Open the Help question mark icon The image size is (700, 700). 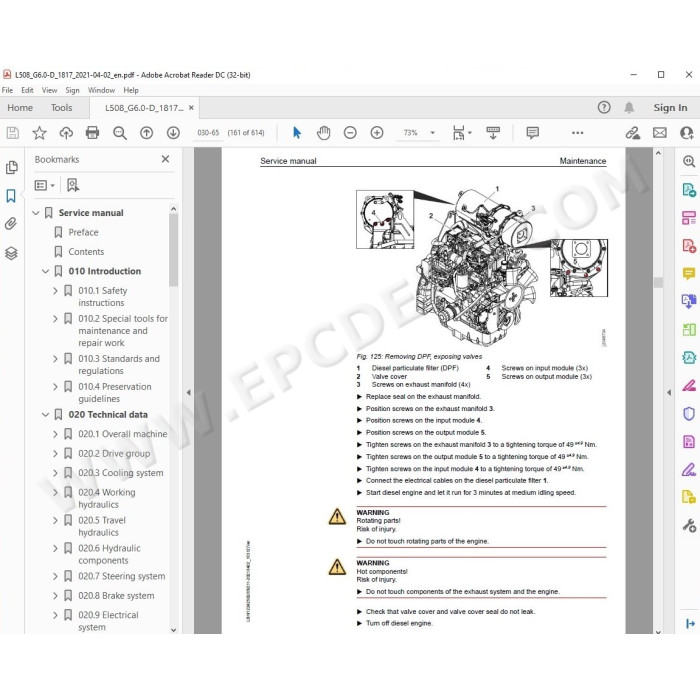[604, 107]
